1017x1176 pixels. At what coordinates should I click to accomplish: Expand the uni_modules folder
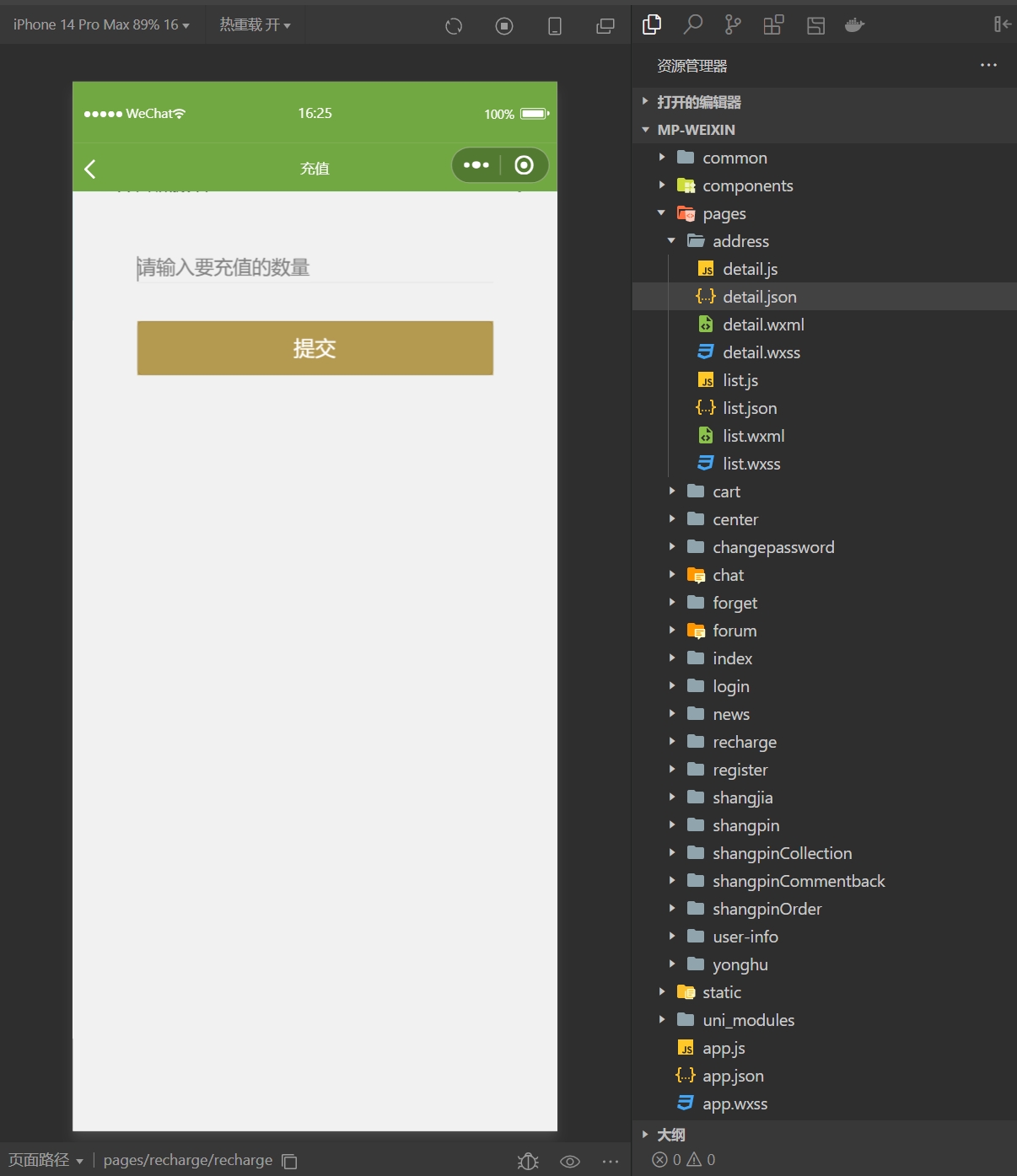(824, 1020)
